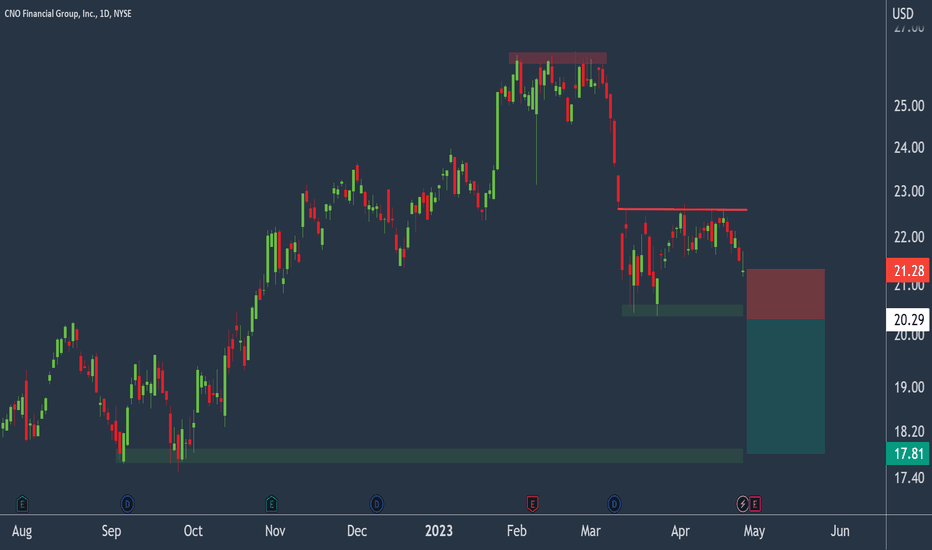Select the red horizontal resistance line

[682, 209]
